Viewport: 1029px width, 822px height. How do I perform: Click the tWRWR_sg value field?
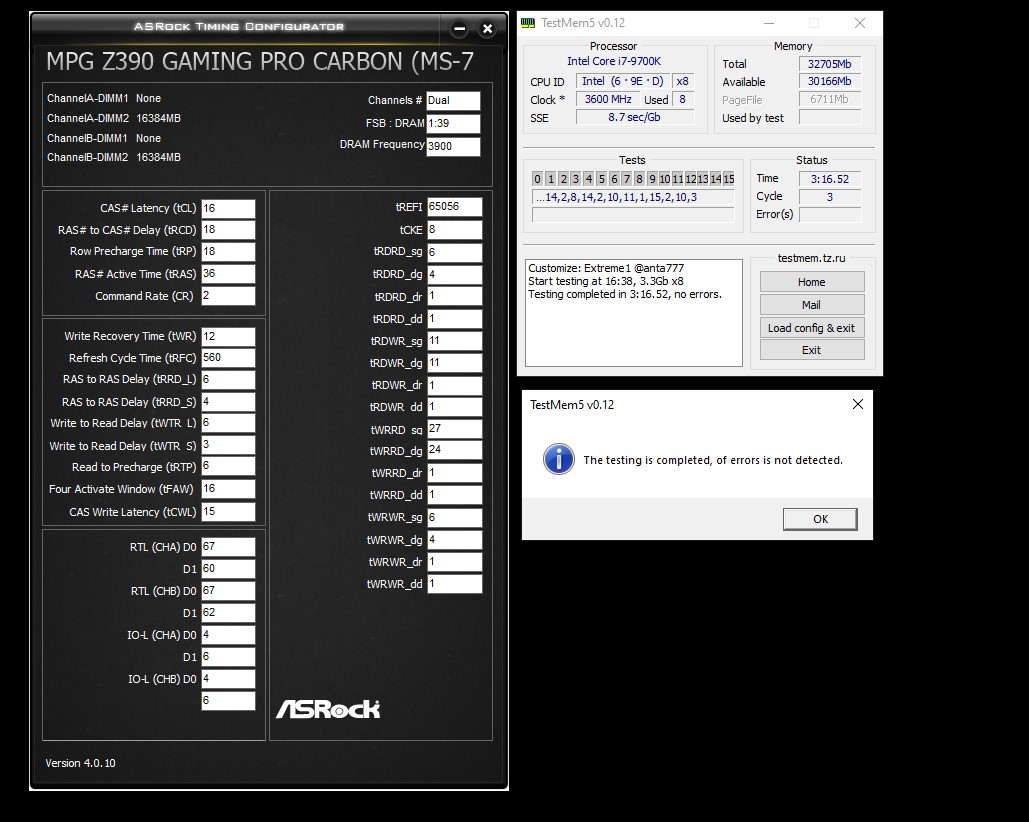point(454,518)
